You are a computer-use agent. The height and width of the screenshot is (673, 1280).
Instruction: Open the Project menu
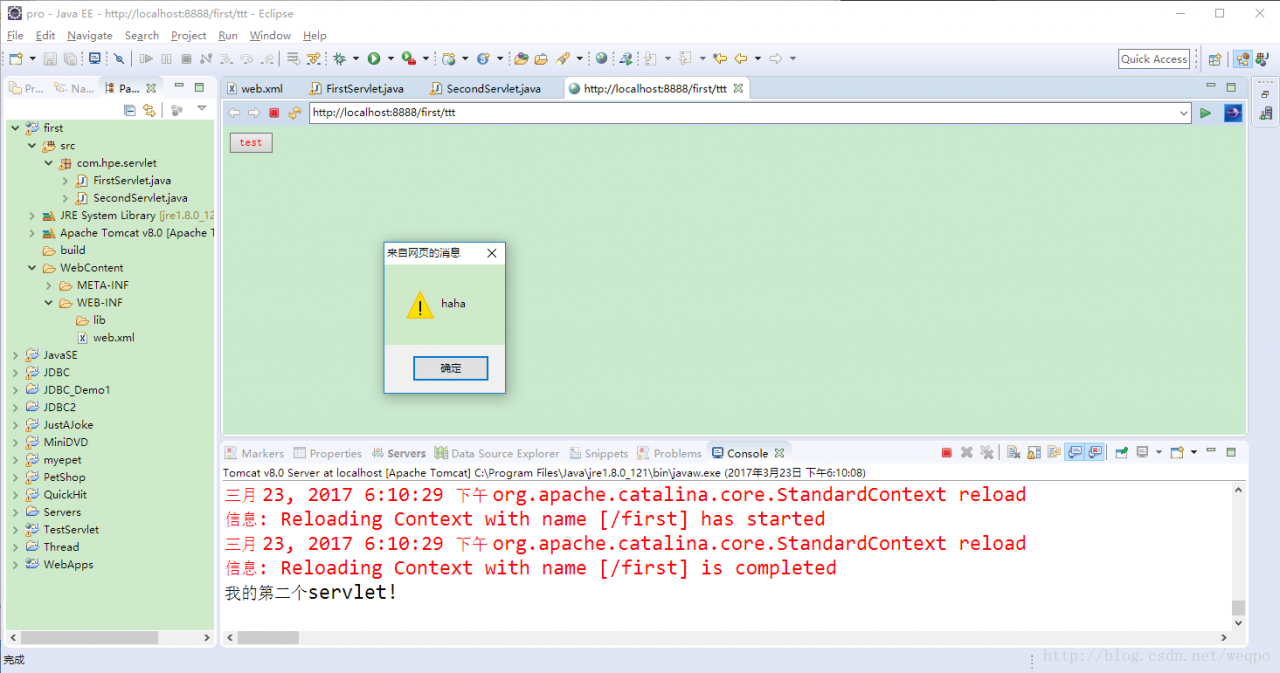pyautogui.click(x=188, y=35)
